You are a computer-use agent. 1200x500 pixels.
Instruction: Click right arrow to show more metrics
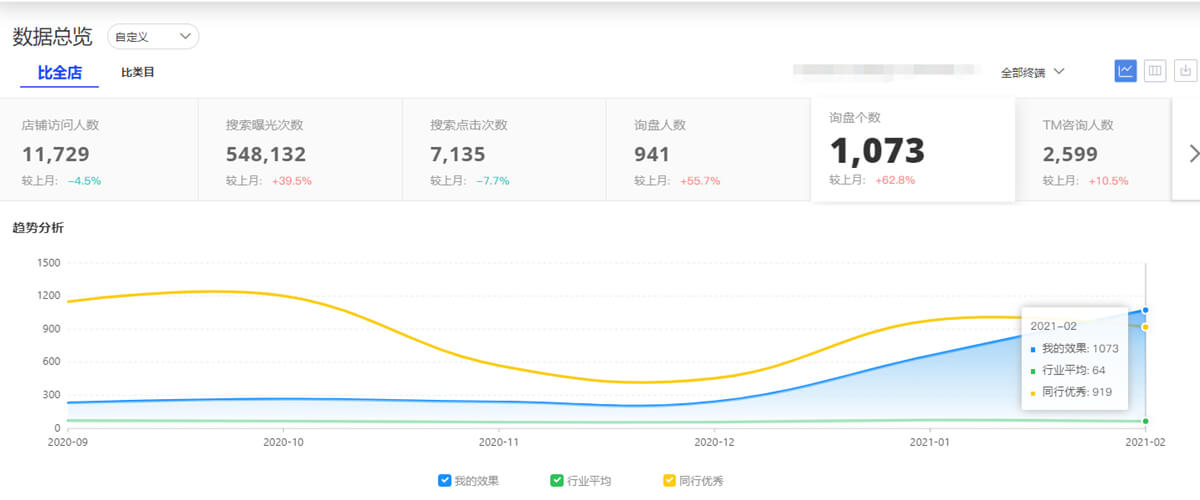tap(1193, 153)
